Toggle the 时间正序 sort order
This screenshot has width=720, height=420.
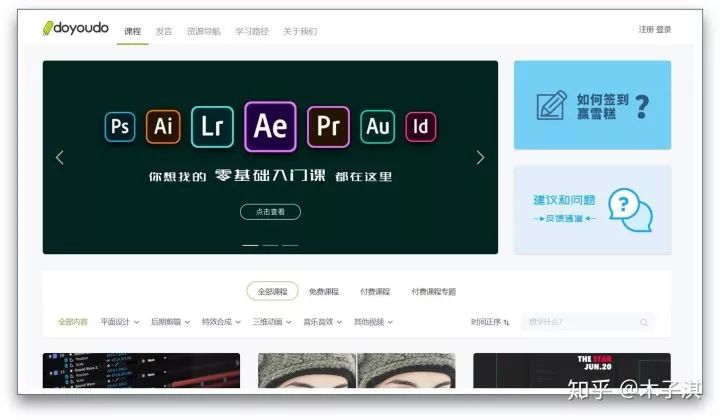pyautogui.click(x=490, y=322)
